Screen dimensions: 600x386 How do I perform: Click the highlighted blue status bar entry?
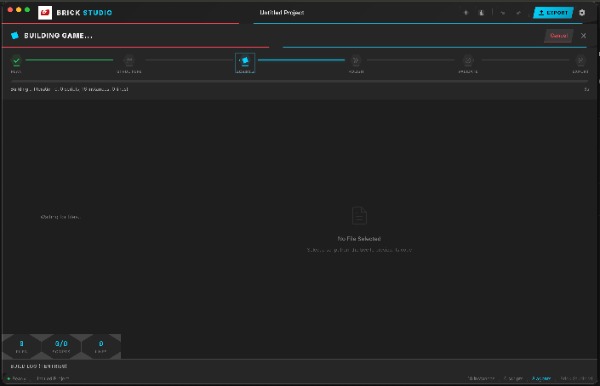click(541, 378)
